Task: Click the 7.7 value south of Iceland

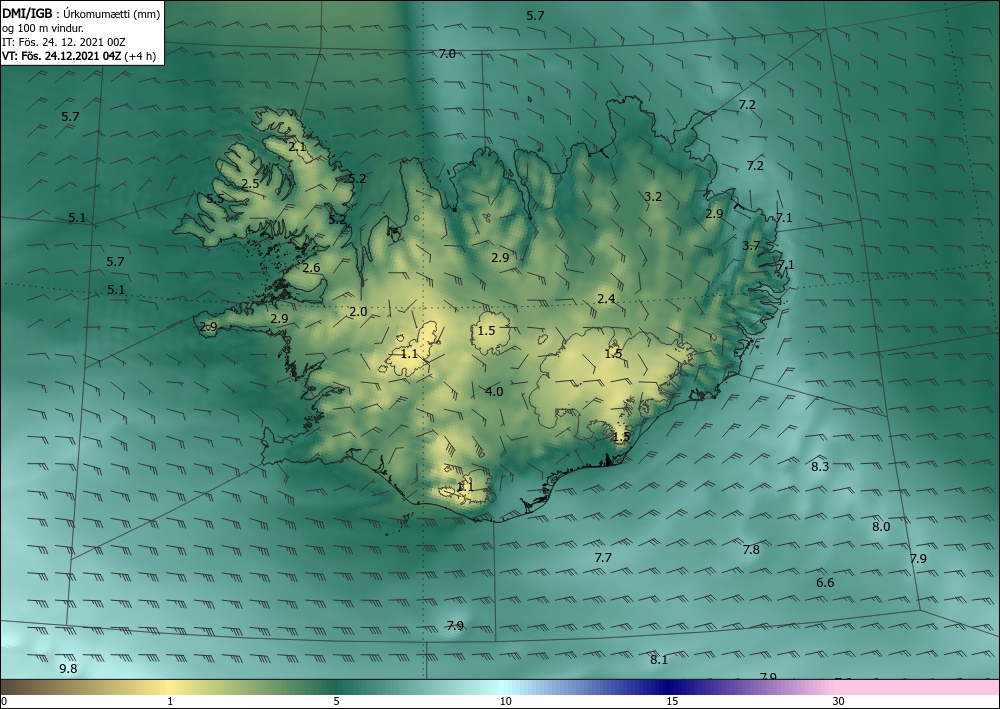Action: [603, 558]
